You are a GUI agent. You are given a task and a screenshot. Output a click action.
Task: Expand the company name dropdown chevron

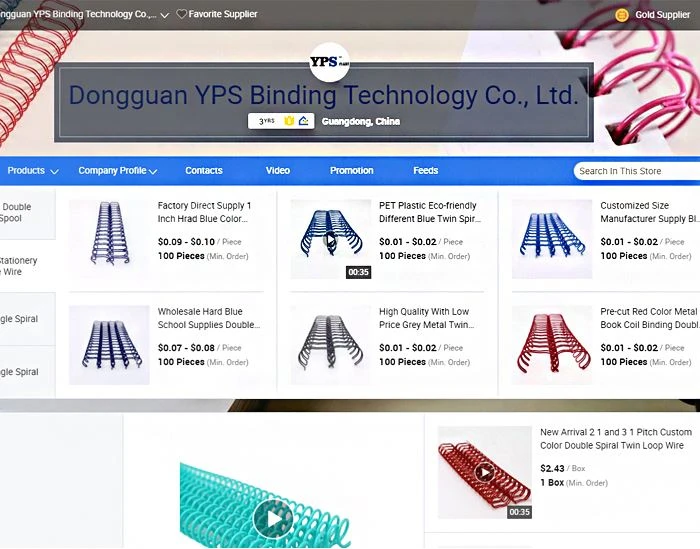coord(164,15)
